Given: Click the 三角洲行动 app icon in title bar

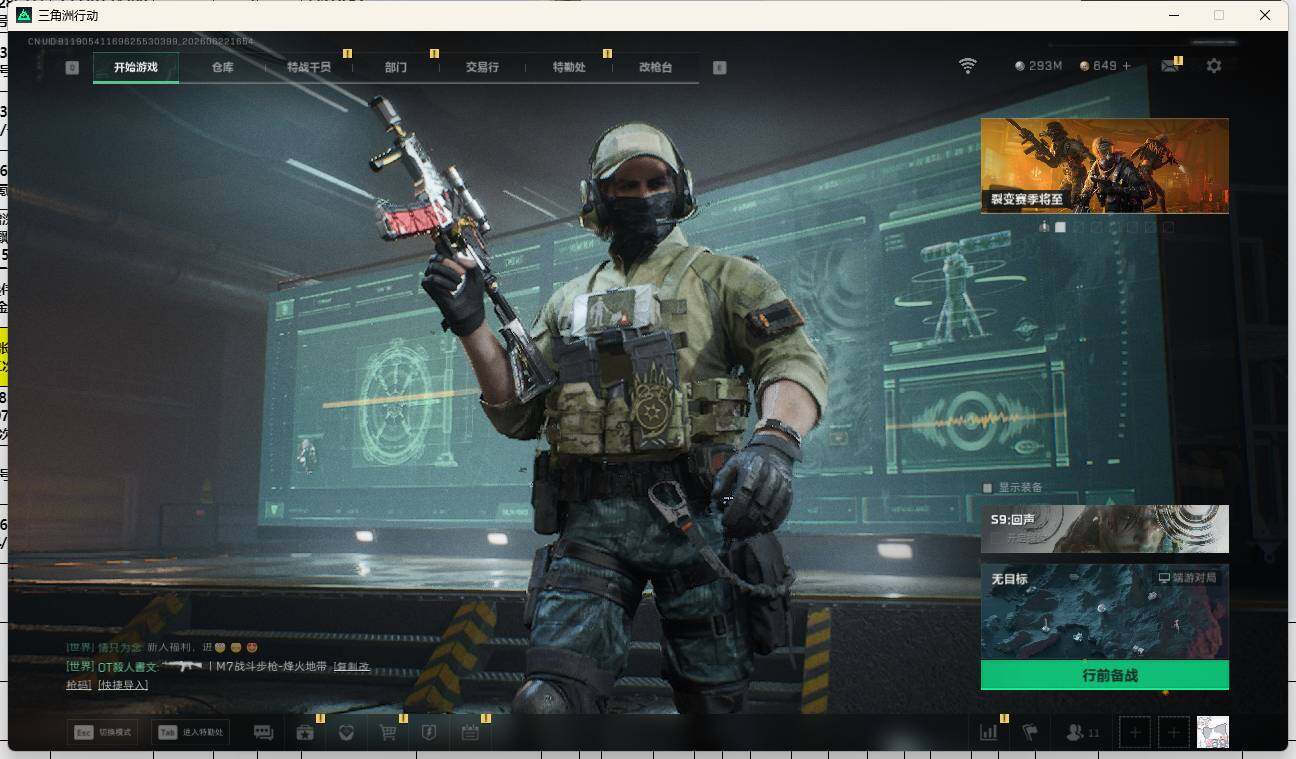Looking at the screenshot, I should [24, 15].
